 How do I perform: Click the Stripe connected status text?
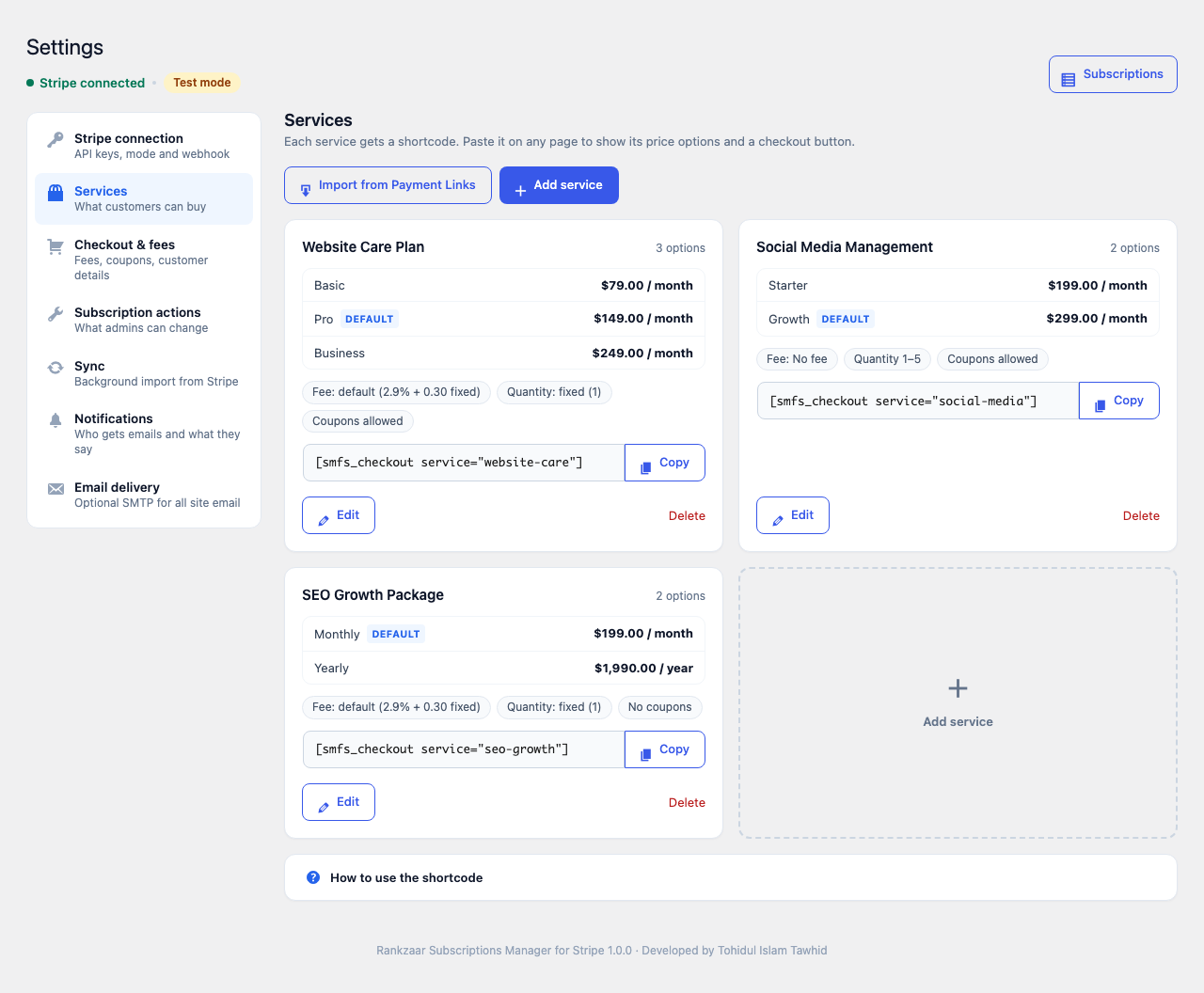[92, 83]
